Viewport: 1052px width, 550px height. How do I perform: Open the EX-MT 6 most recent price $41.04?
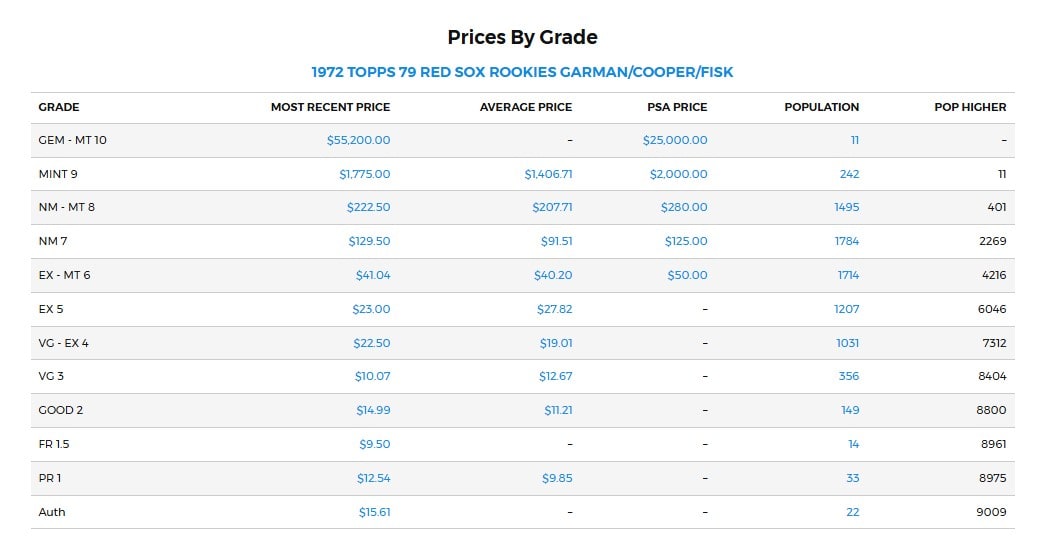pos(373,275)
